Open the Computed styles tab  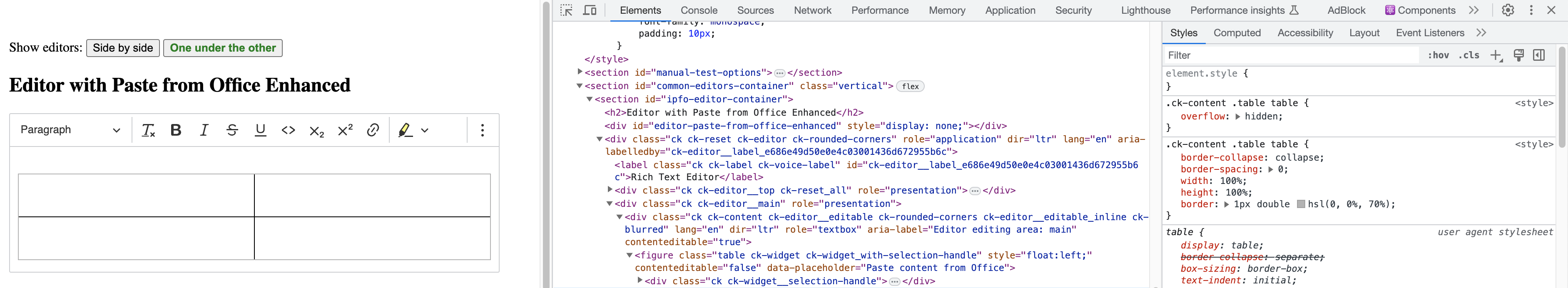tap(1237, 33)
